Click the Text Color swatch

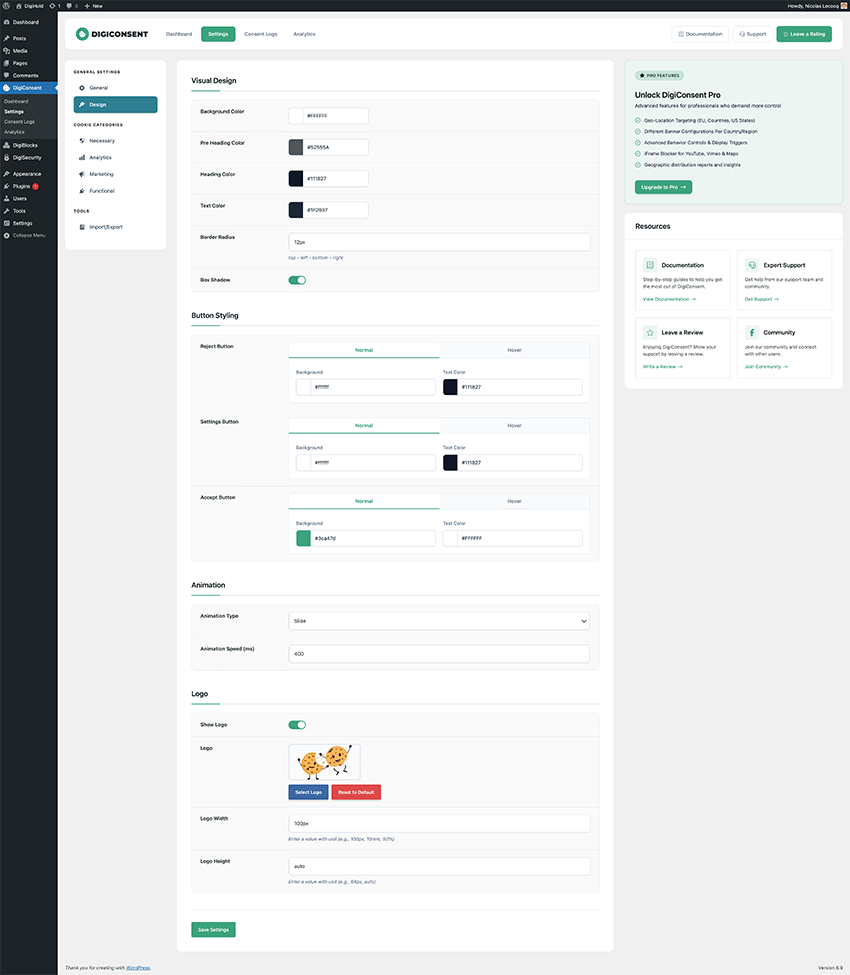(296, 210)
